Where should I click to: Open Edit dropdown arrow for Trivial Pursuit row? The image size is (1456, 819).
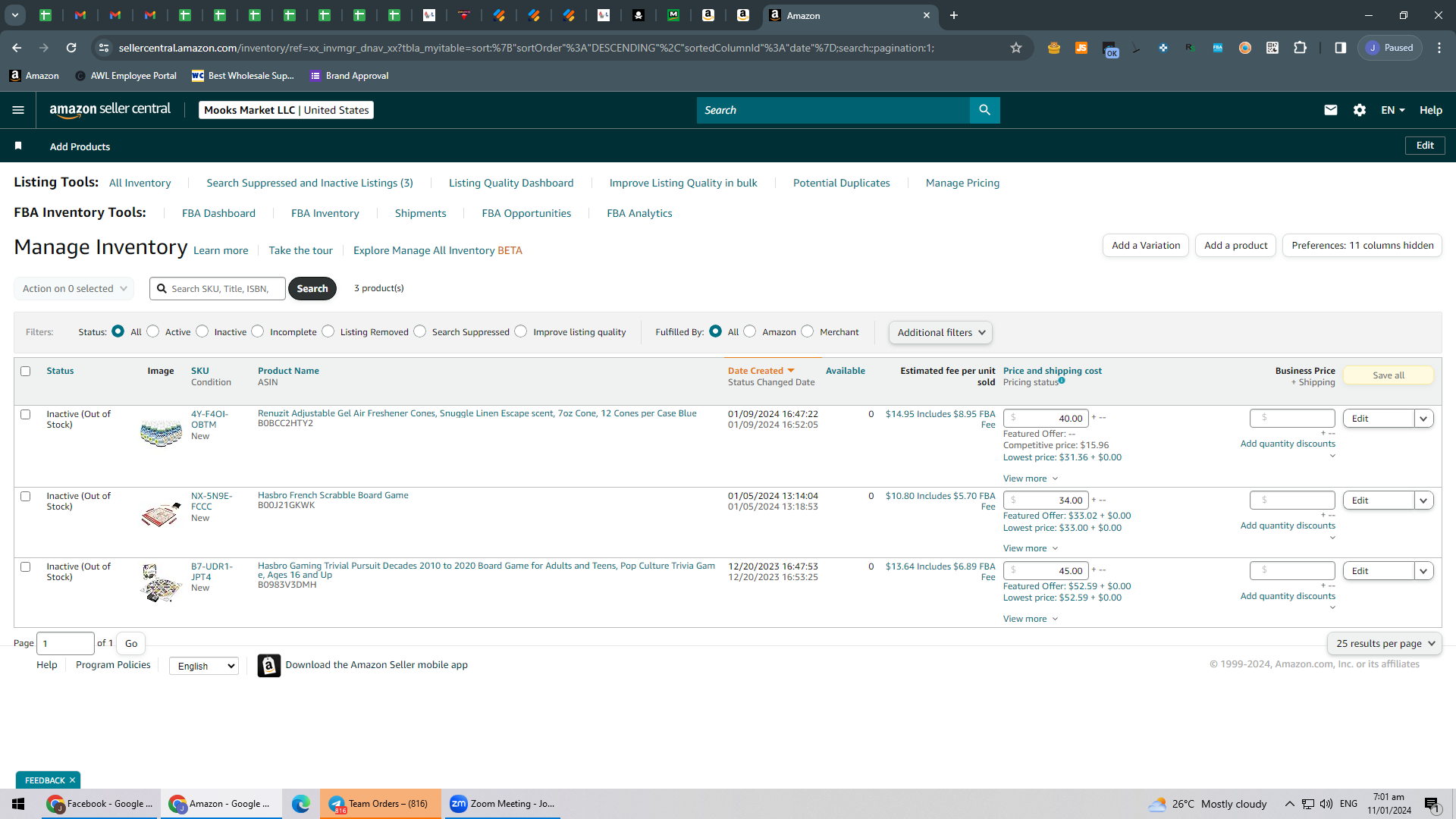[1423, 571]
